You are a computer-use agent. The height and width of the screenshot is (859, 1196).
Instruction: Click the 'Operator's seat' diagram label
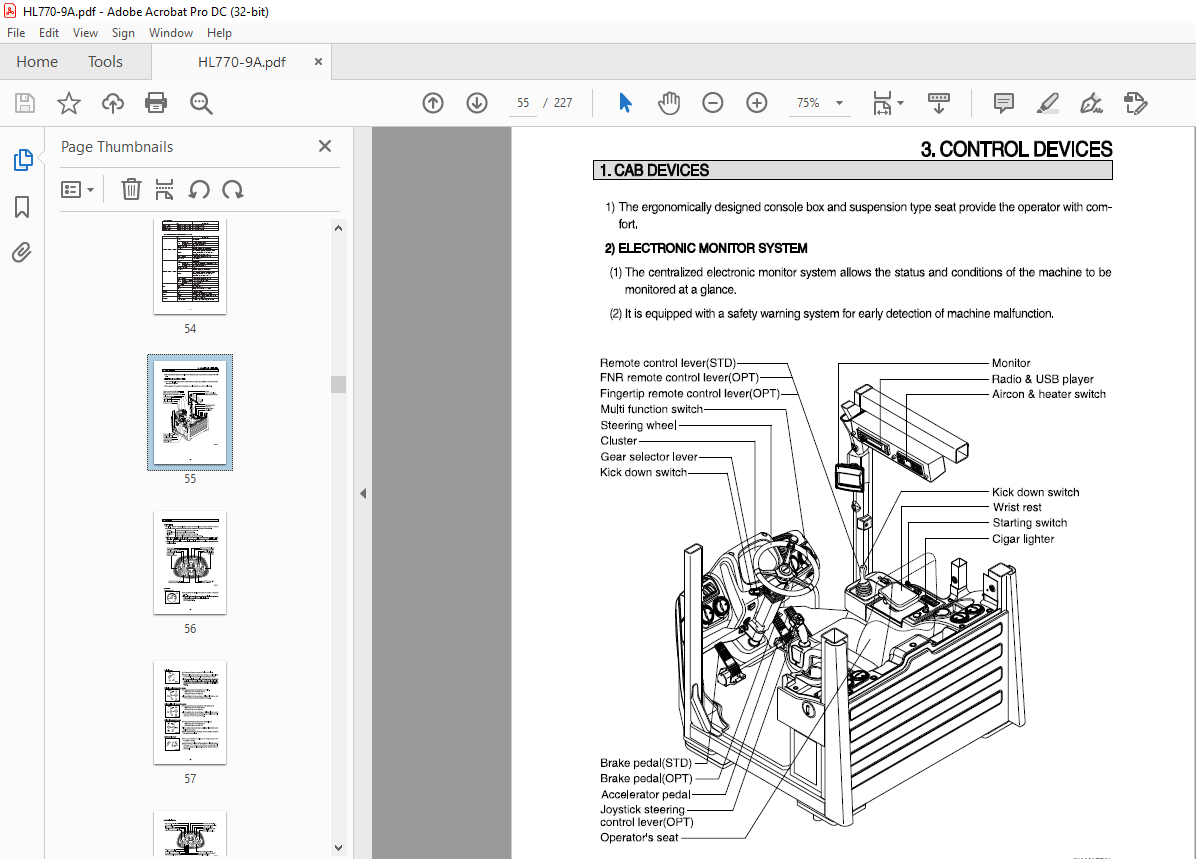pyautogui.click(x=638, y=838)
